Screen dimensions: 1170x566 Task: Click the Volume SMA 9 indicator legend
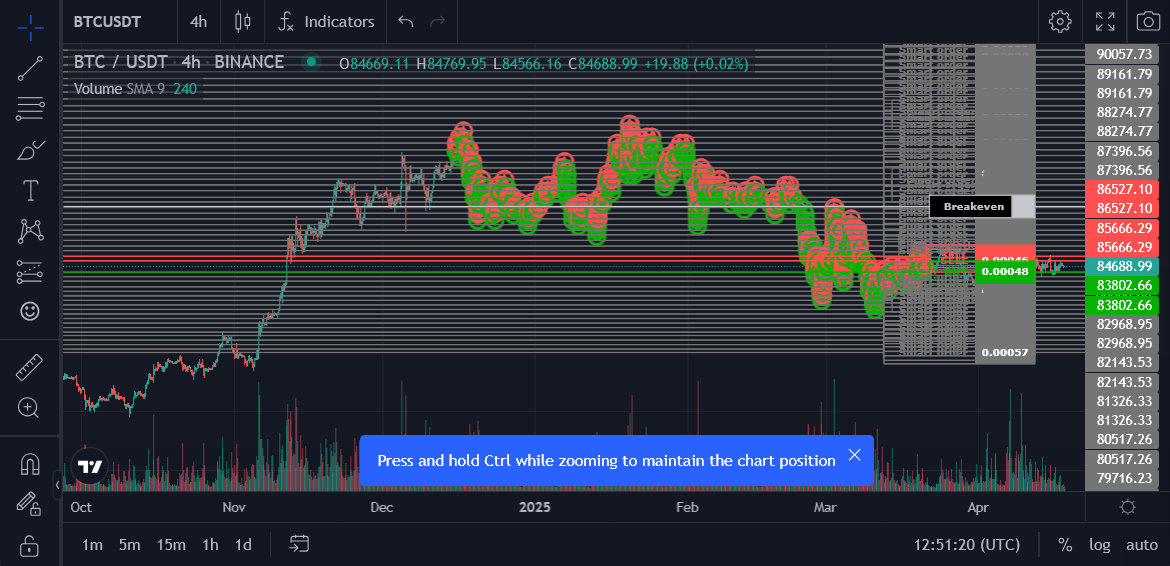(135, 89)
